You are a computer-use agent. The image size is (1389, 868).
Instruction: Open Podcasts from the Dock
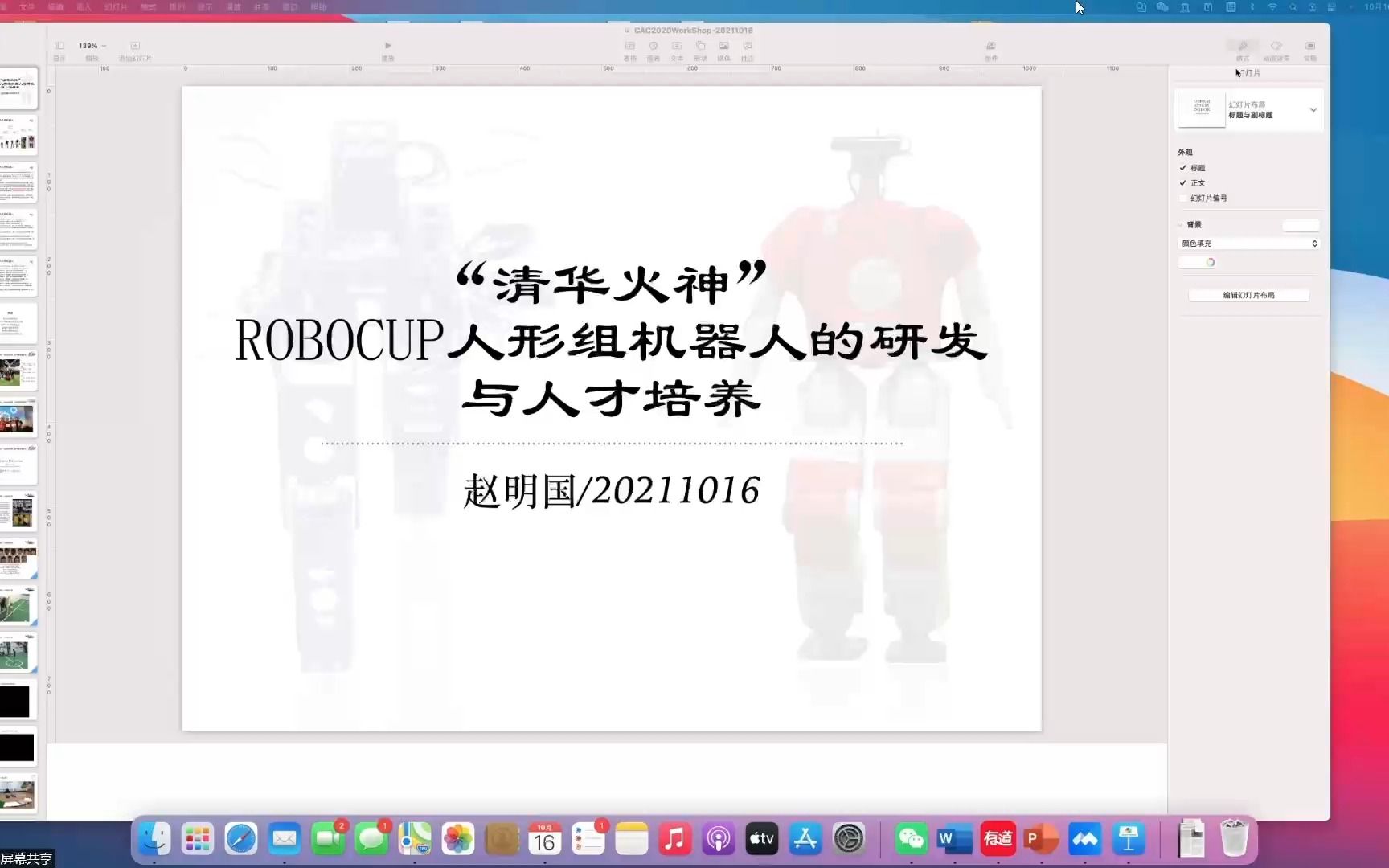click(719, 840)
